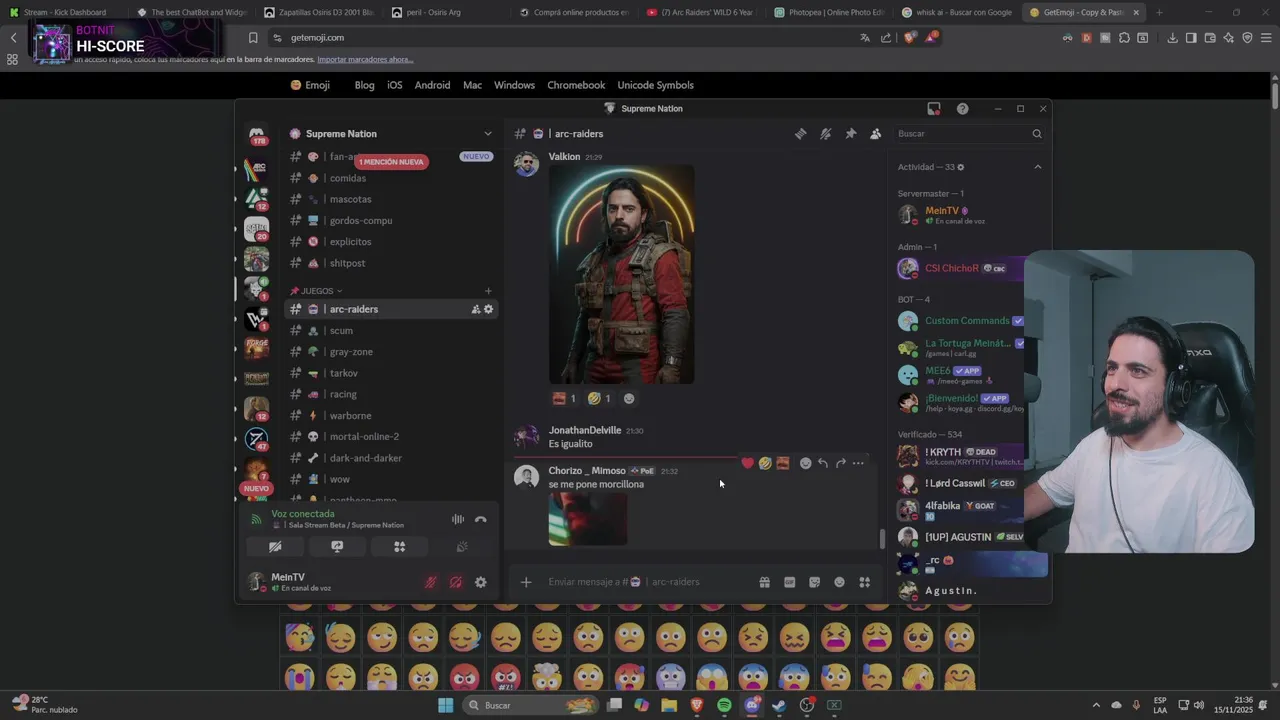Open dark-and-darker channel

pyautogui.click(x=390, y=458)
